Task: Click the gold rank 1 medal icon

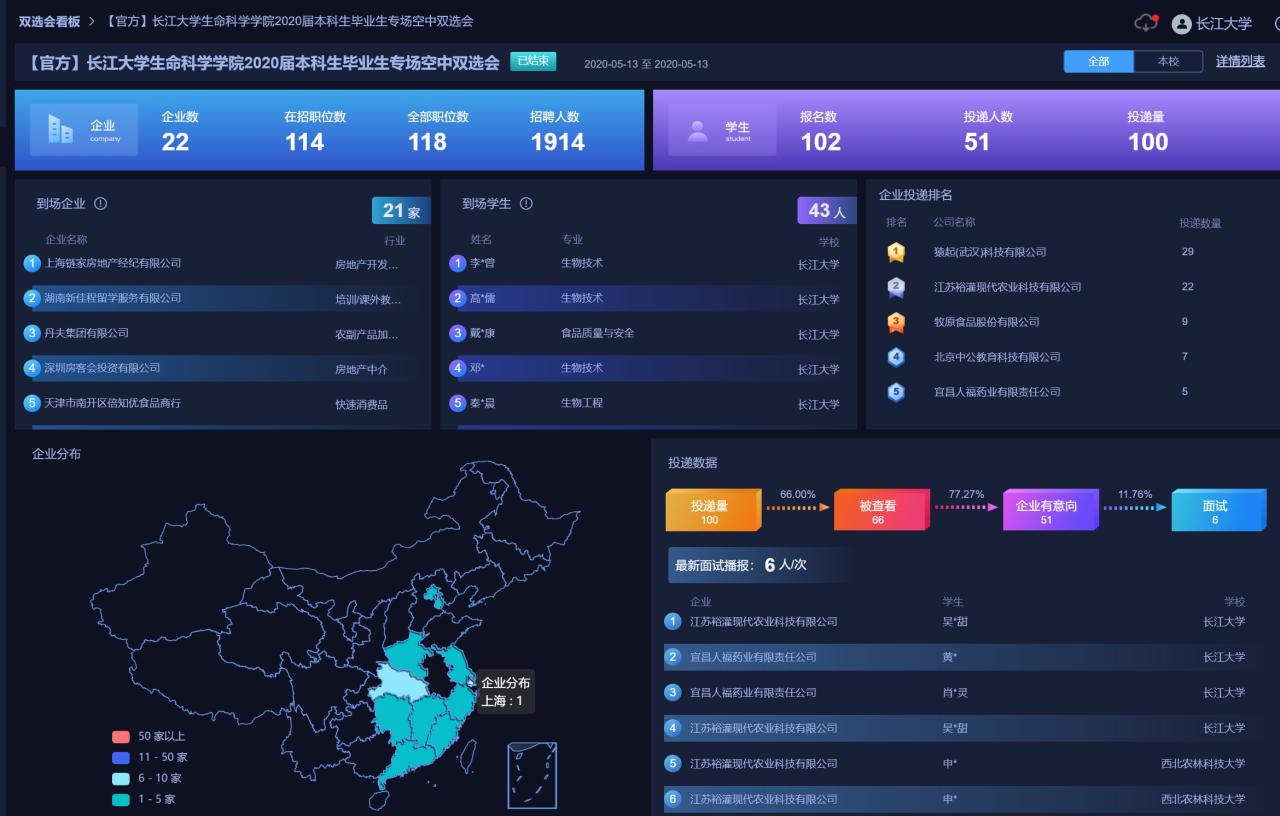Action: click(x=896, y=252)
